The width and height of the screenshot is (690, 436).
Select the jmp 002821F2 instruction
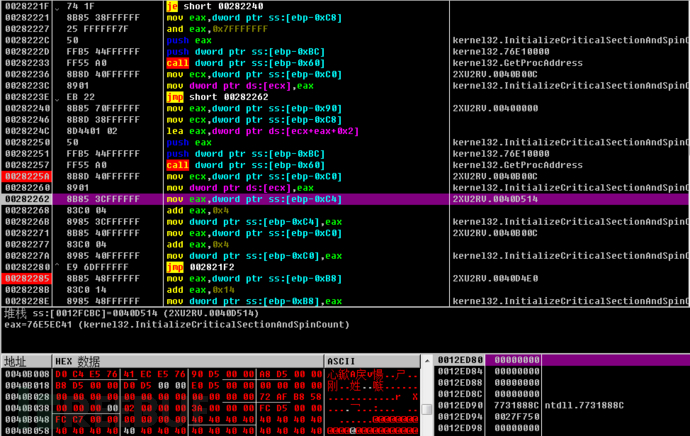pos(217,267)
